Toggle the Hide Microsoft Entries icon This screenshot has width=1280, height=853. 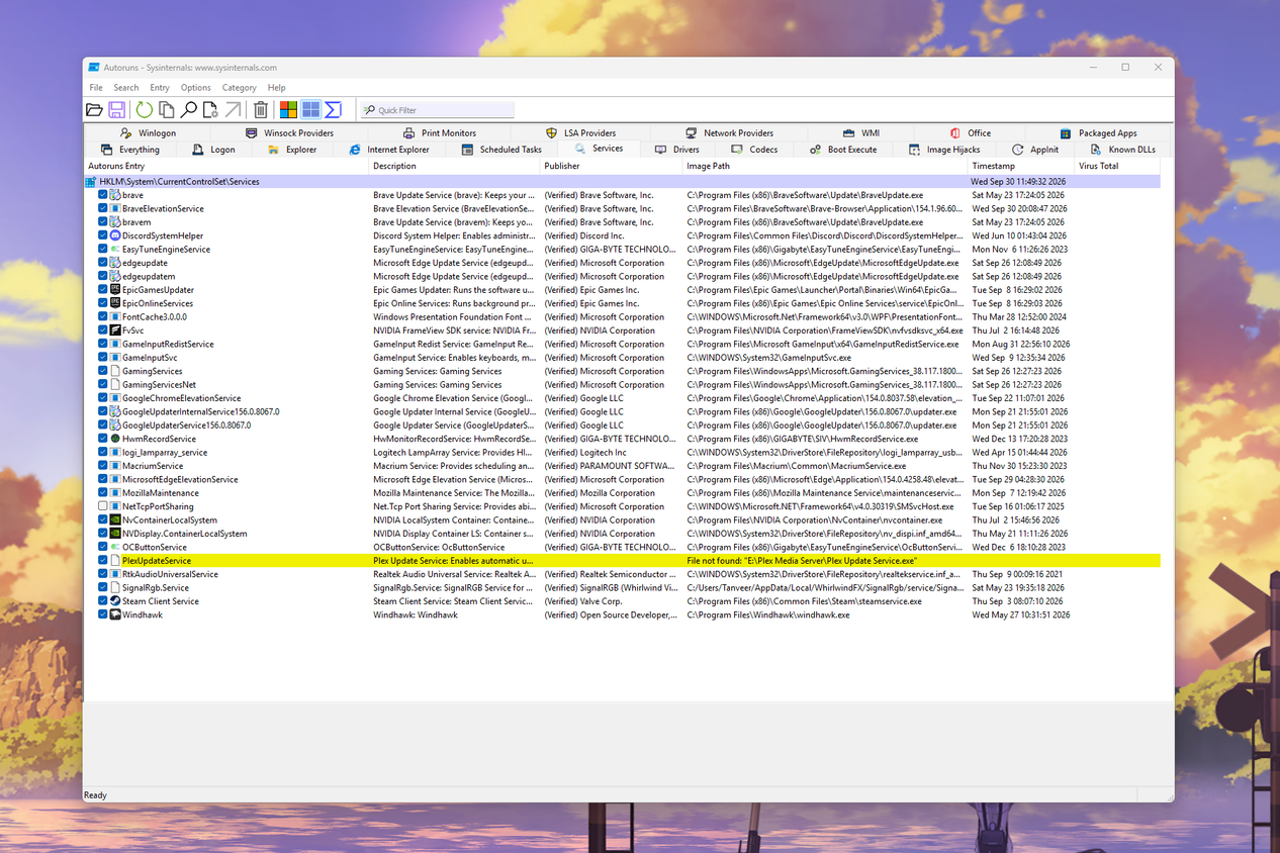pyautogui.click(x=288, y=109)
